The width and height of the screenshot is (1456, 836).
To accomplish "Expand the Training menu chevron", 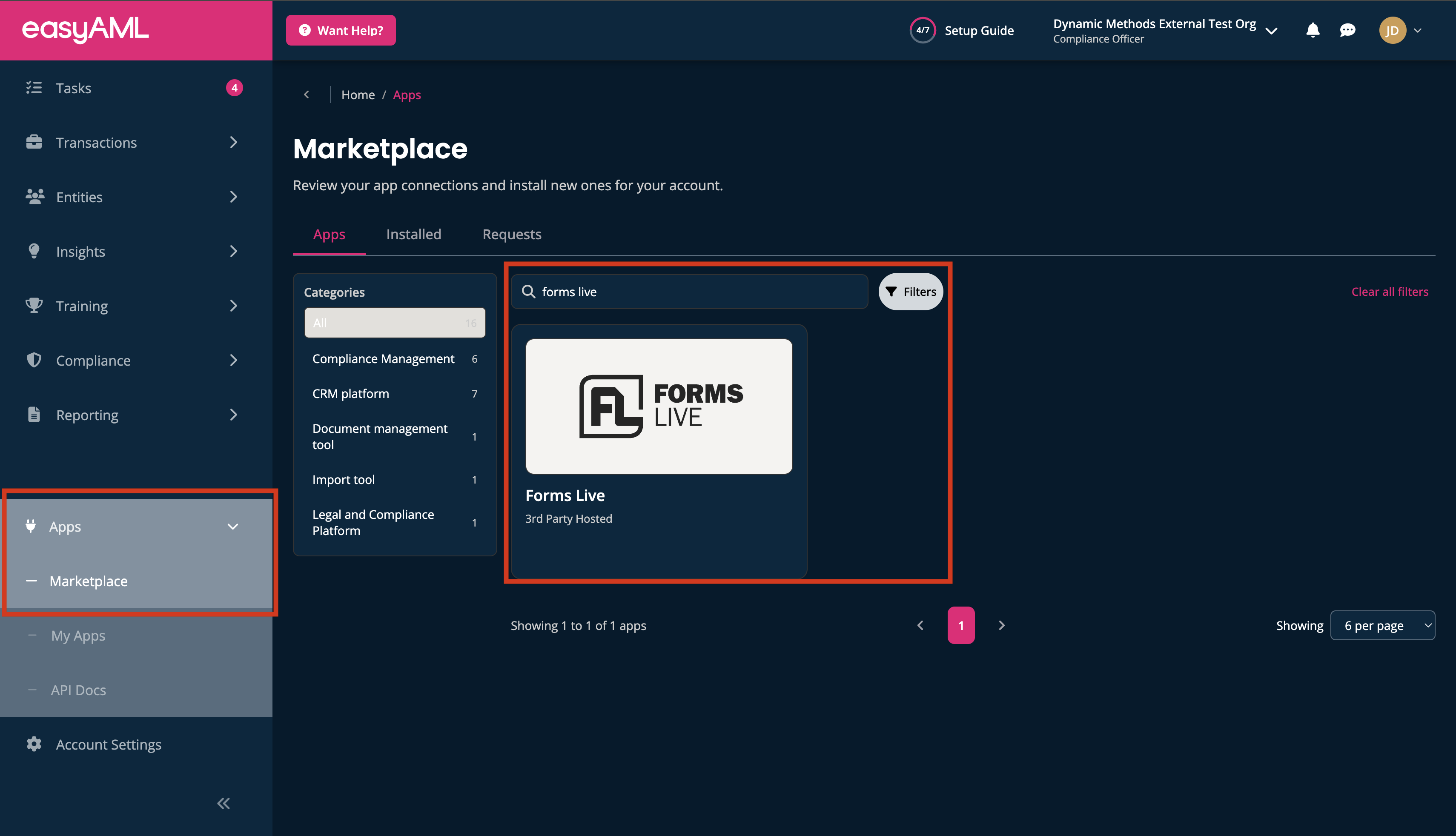I will tap(233, 306).
